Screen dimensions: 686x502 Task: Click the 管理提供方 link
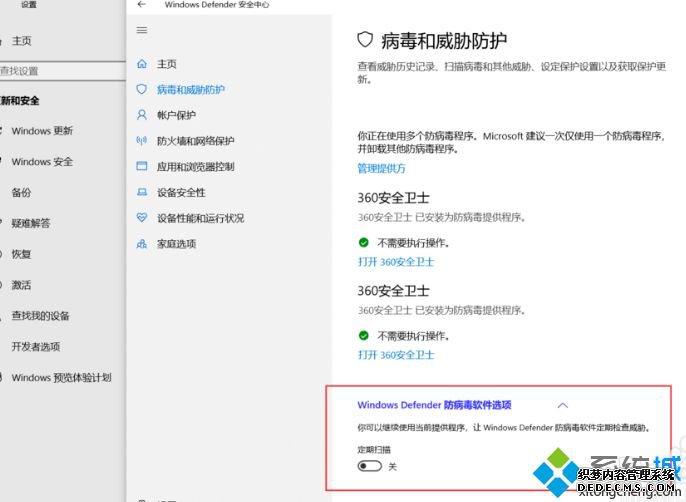[382, 169]
